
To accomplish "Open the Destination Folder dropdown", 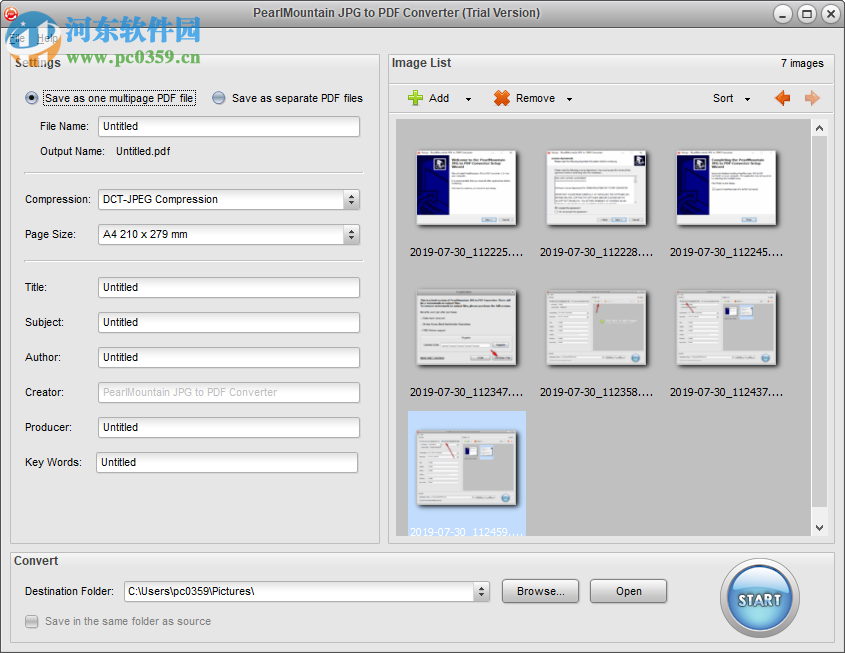I will pyautogui.click(x=480, y=591).
